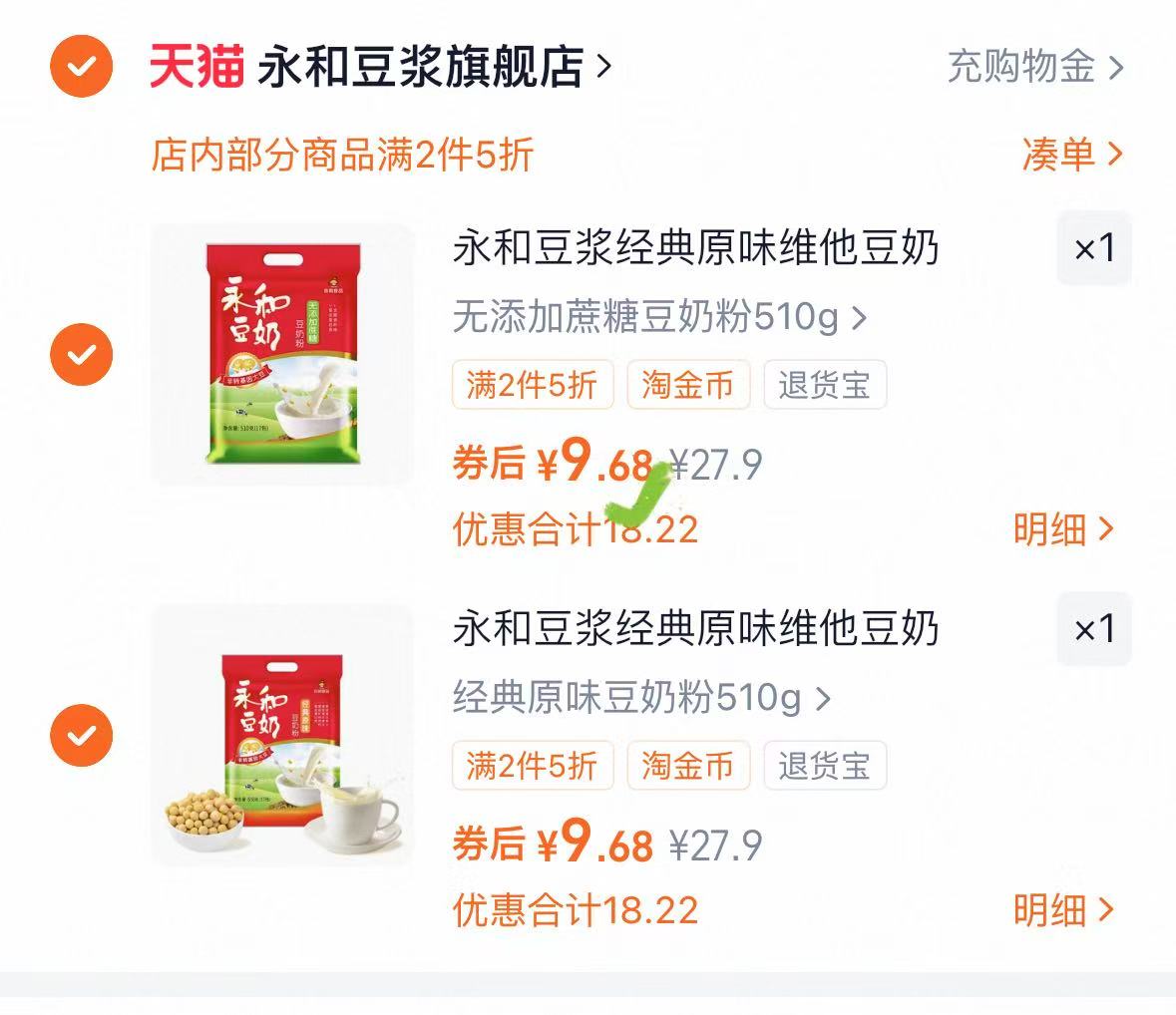Click the ×1 quantity badge of first item
This screenshot has width=1176, height=1015.
click(1093, 249)
